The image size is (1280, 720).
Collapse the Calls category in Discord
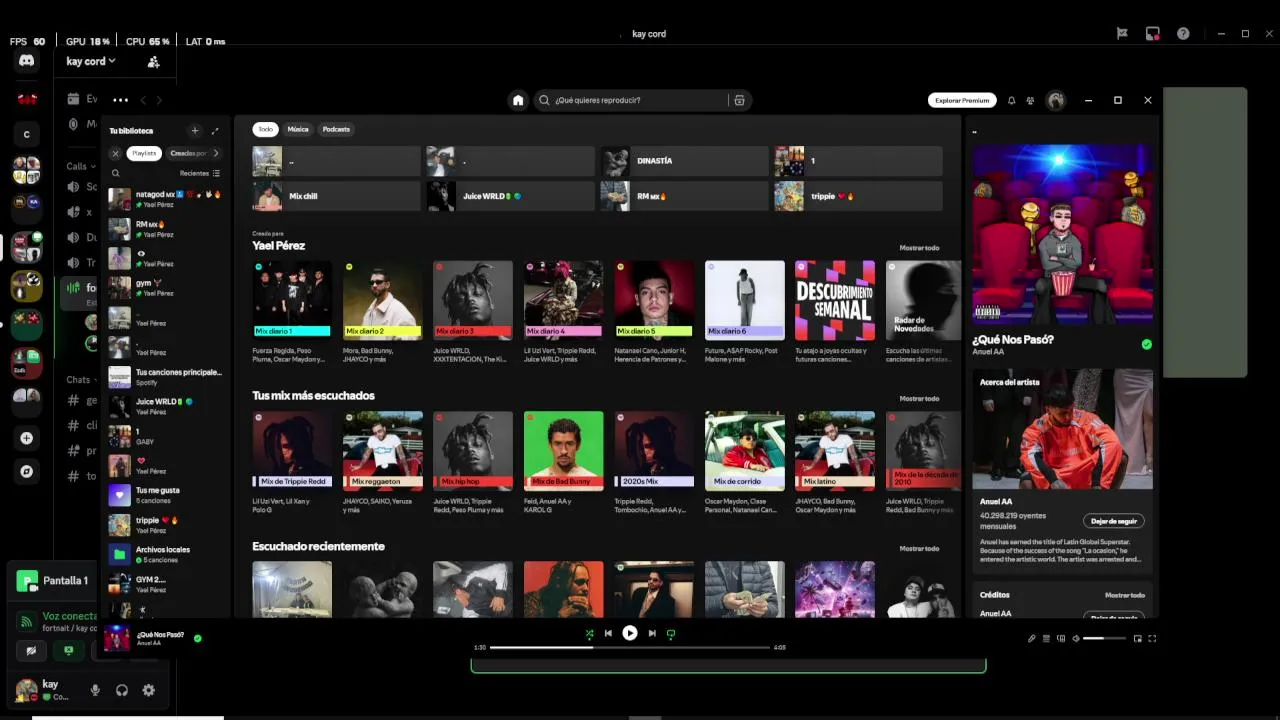(80, 166)
